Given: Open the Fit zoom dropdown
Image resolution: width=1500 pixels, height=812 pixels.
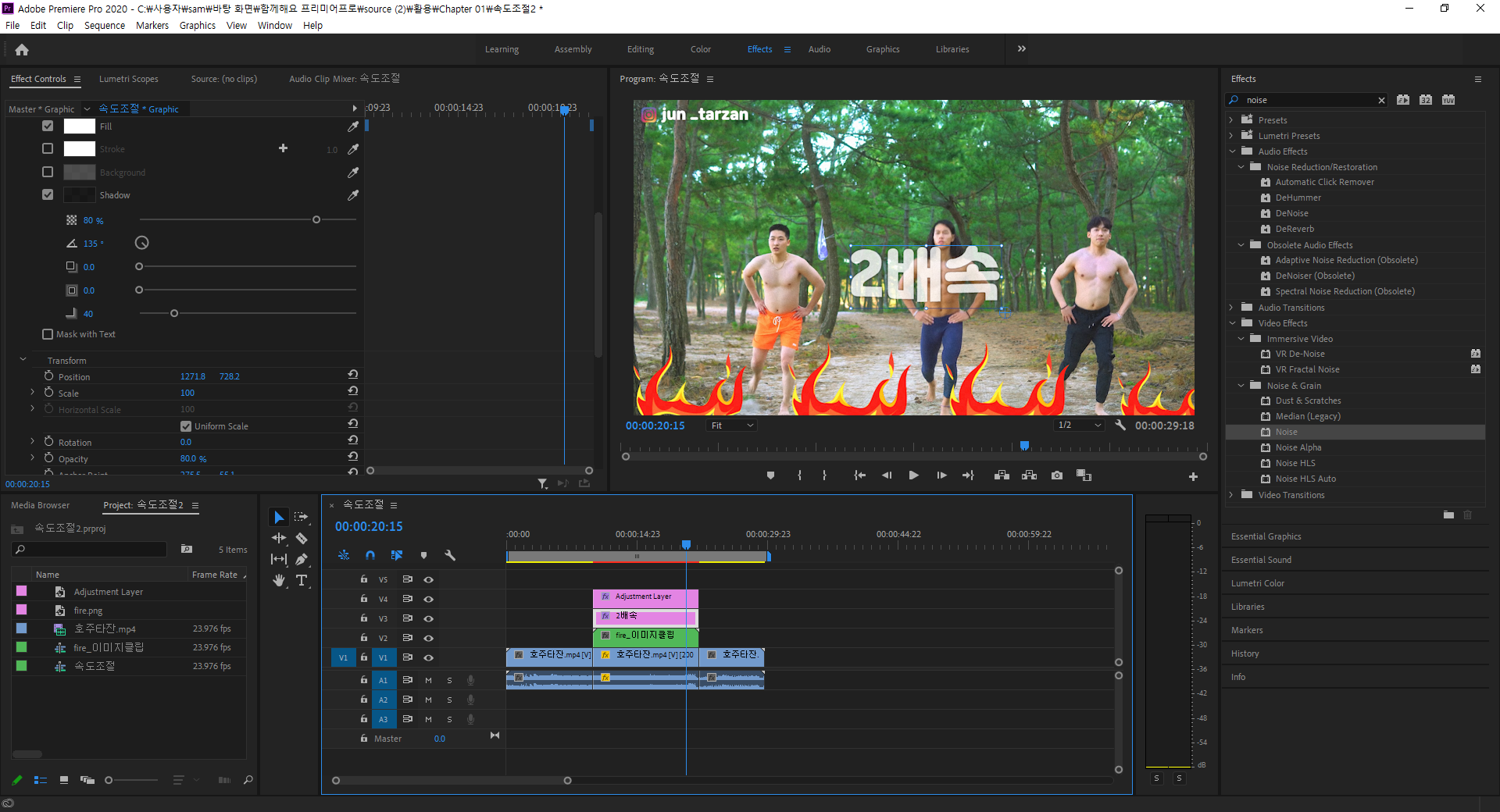Looking at the screenshot, I should pos(732,426).
